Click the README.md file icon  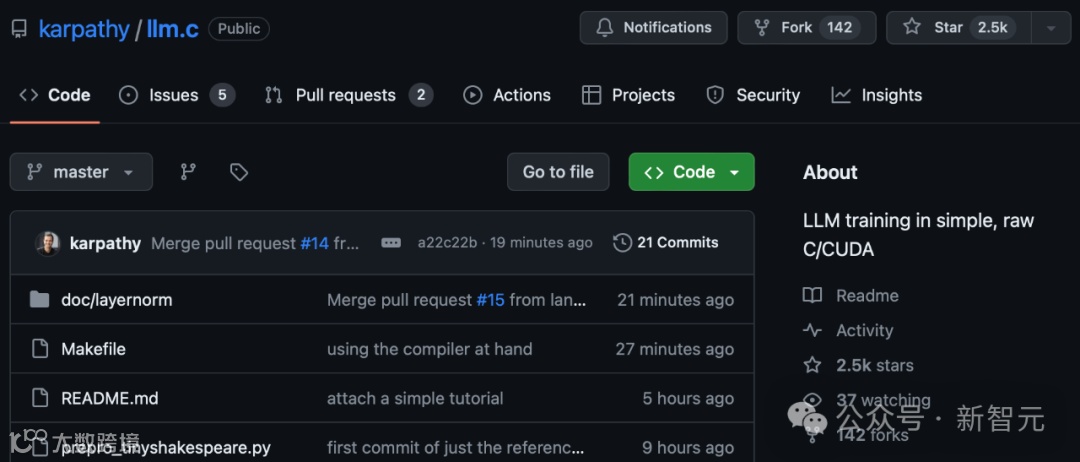click(x=40, y=398)
